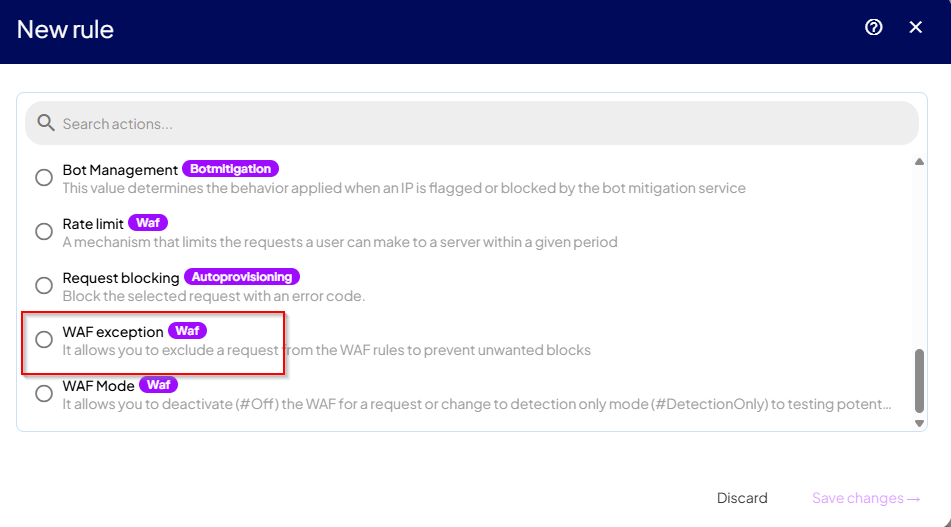Click Save changes button
This screenshot has height=527, width=951.
coord(866,498)
